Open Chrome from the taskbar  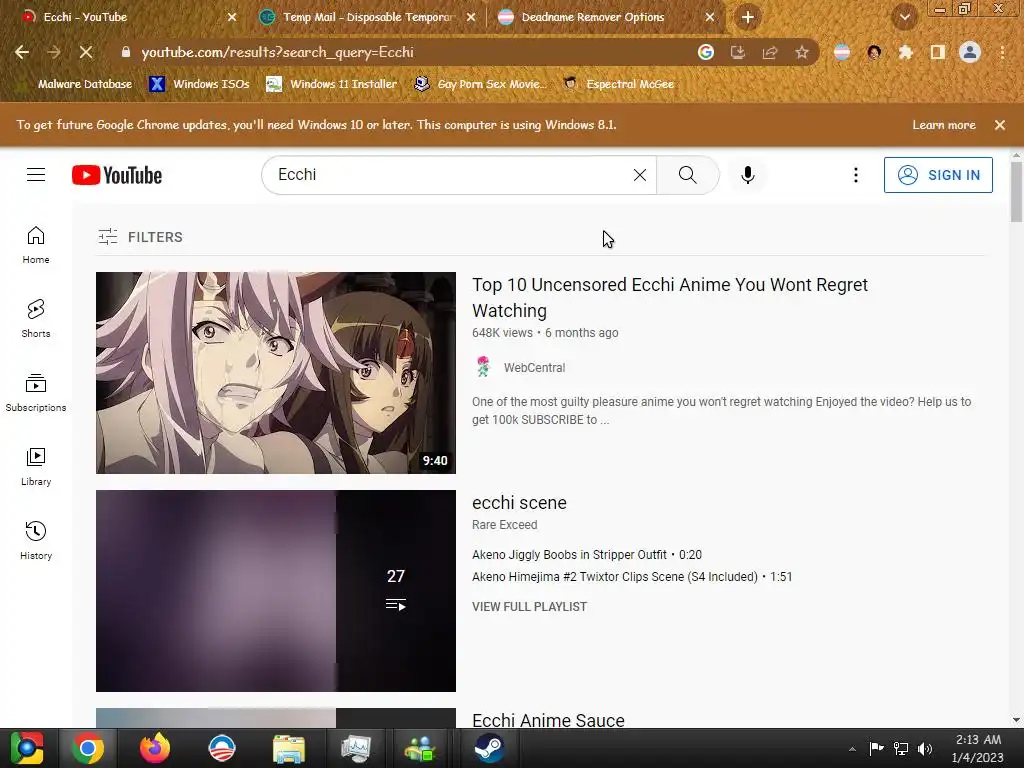click(x=88, y=748)
